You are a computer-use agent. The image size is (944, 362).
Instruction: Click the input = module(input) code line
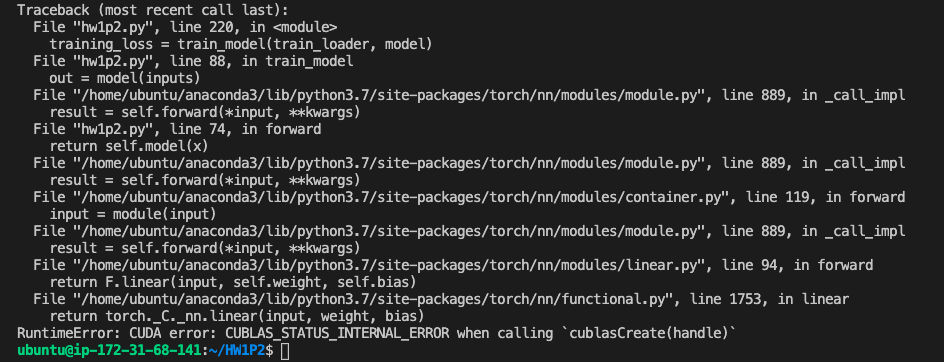133,214
